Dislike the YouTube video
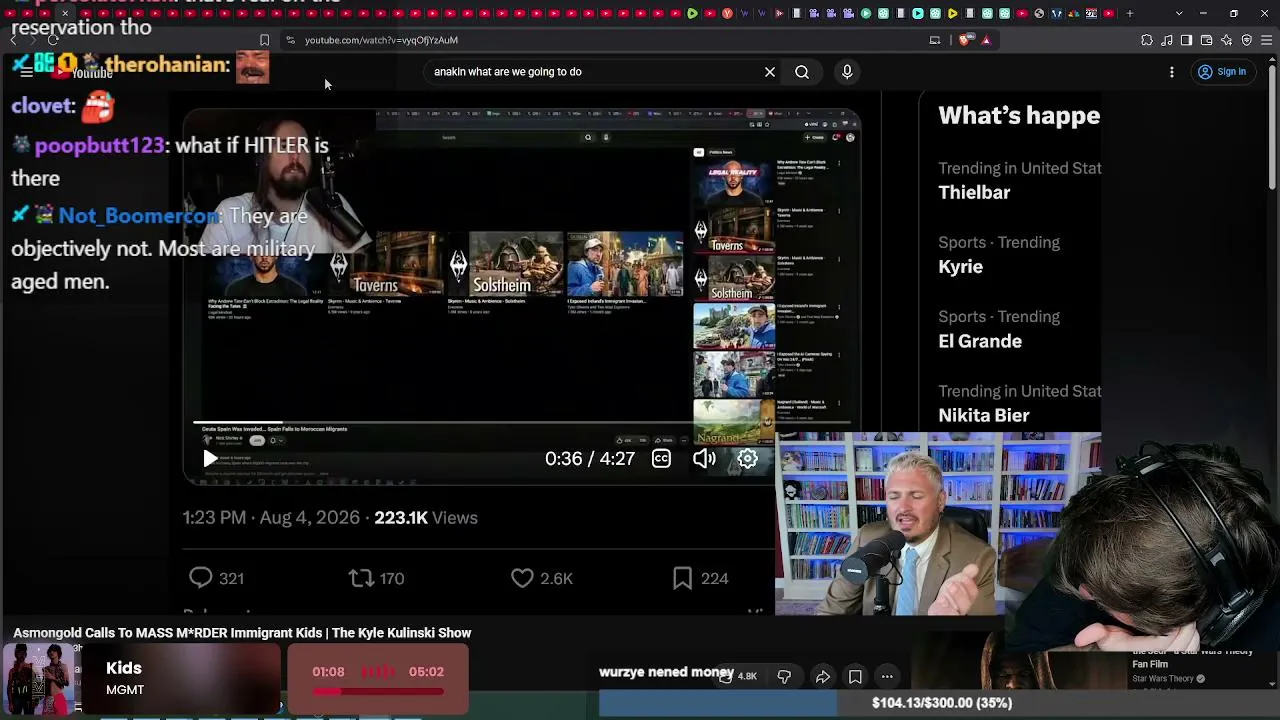Image resolution: width=1280 pixels, height=720 pixels. (784, 677)
